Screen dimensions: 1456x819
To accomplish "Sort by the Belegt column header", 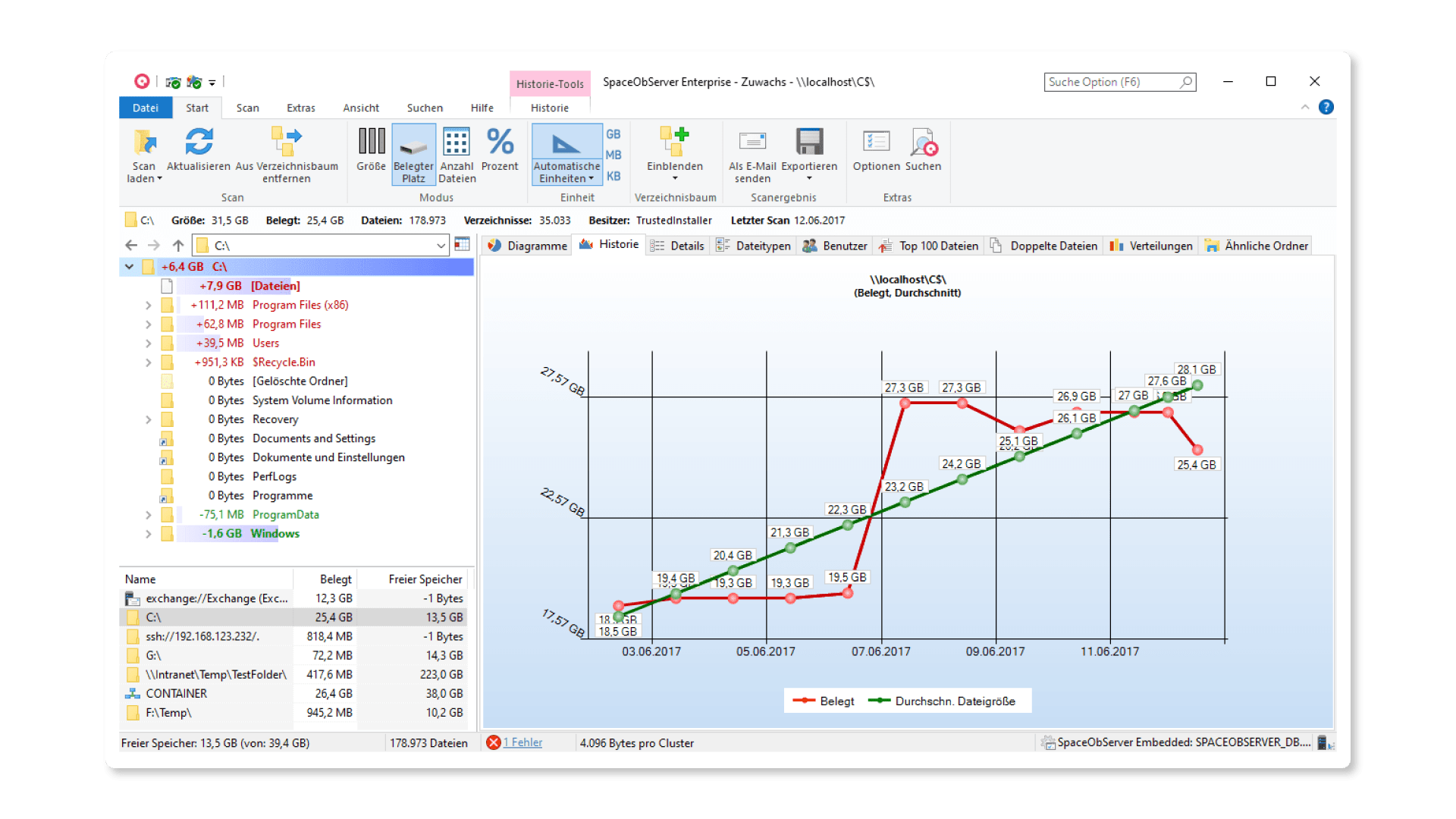I will [x=325, y=579].
